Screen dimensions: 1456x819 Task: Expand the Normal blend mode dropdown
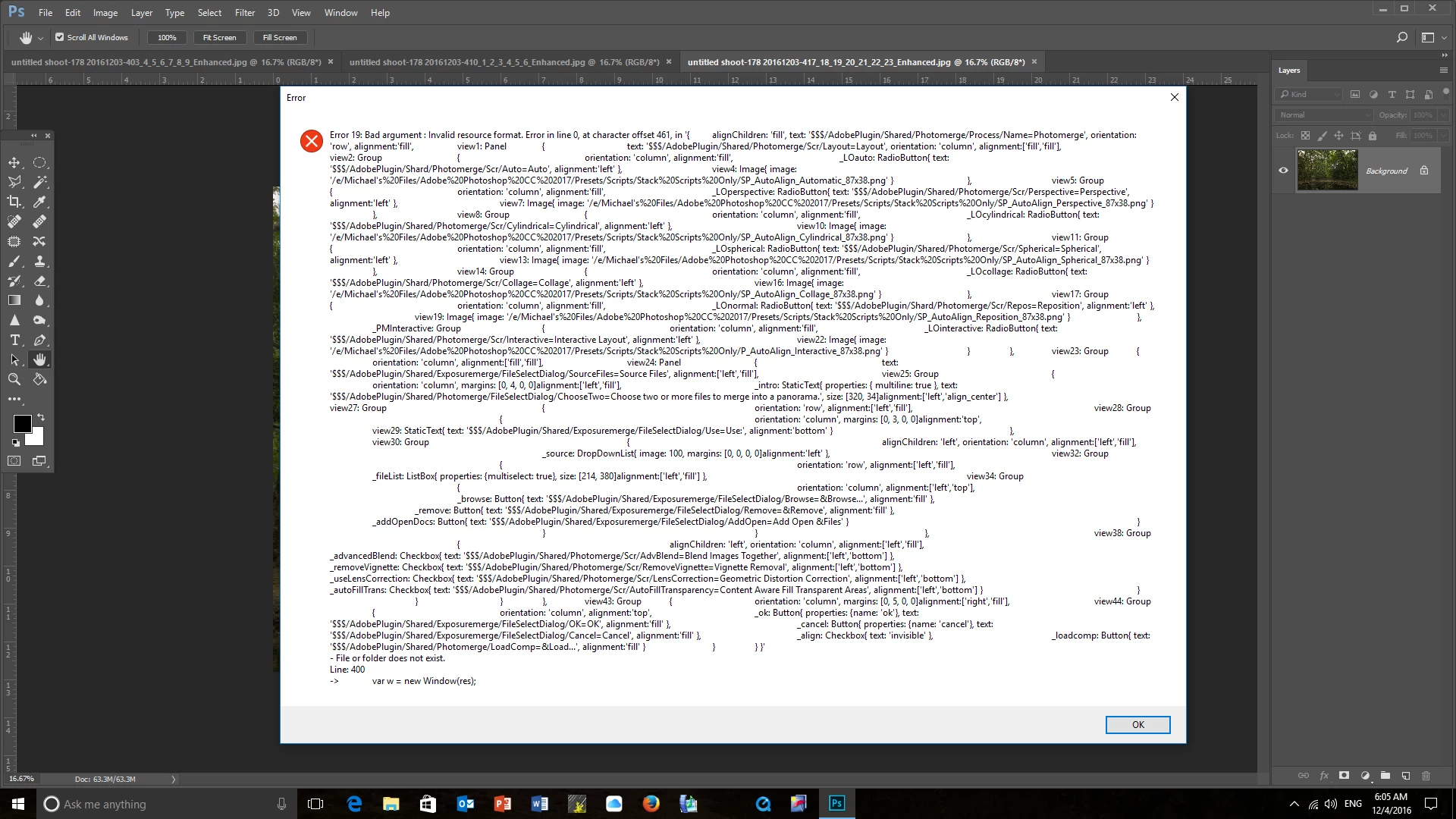1324,115
